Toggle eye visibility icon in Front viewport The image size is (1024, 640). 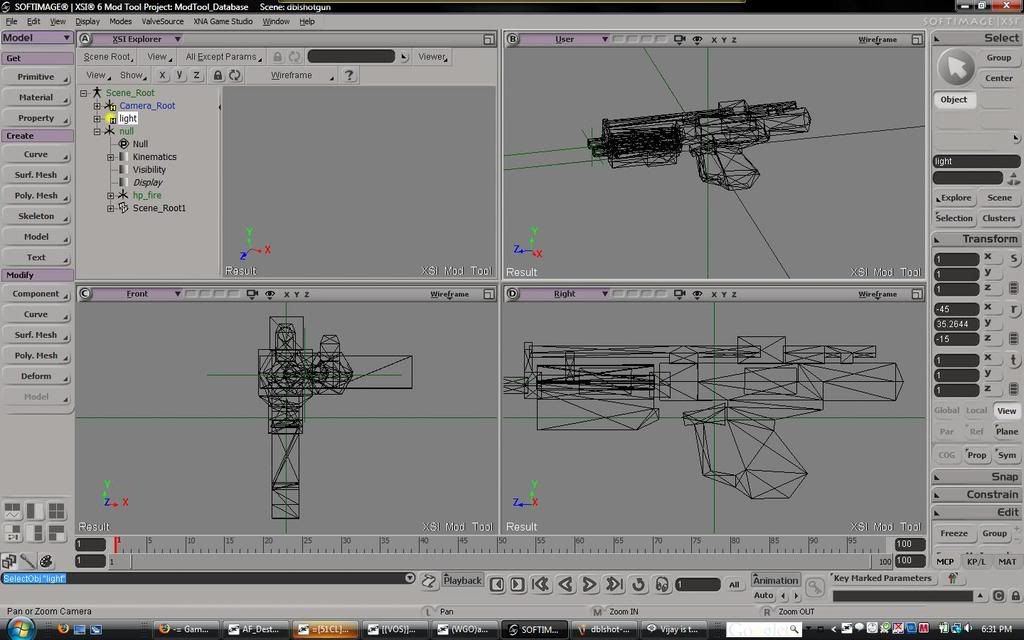point(270,295)
